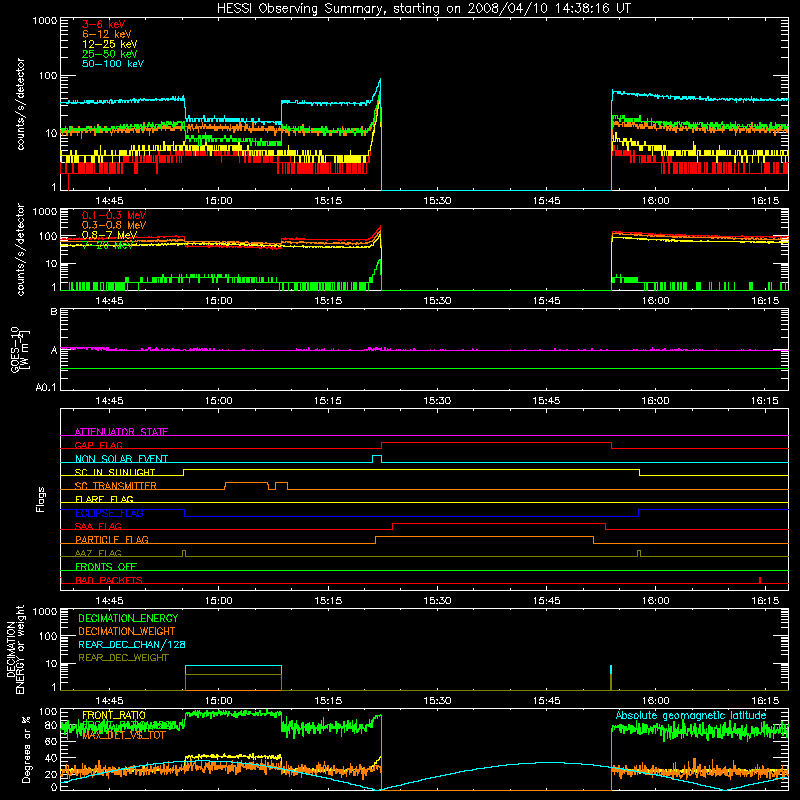Click the raised SAA_FLAG segment

pyautogui.click(x=499, y=523)
